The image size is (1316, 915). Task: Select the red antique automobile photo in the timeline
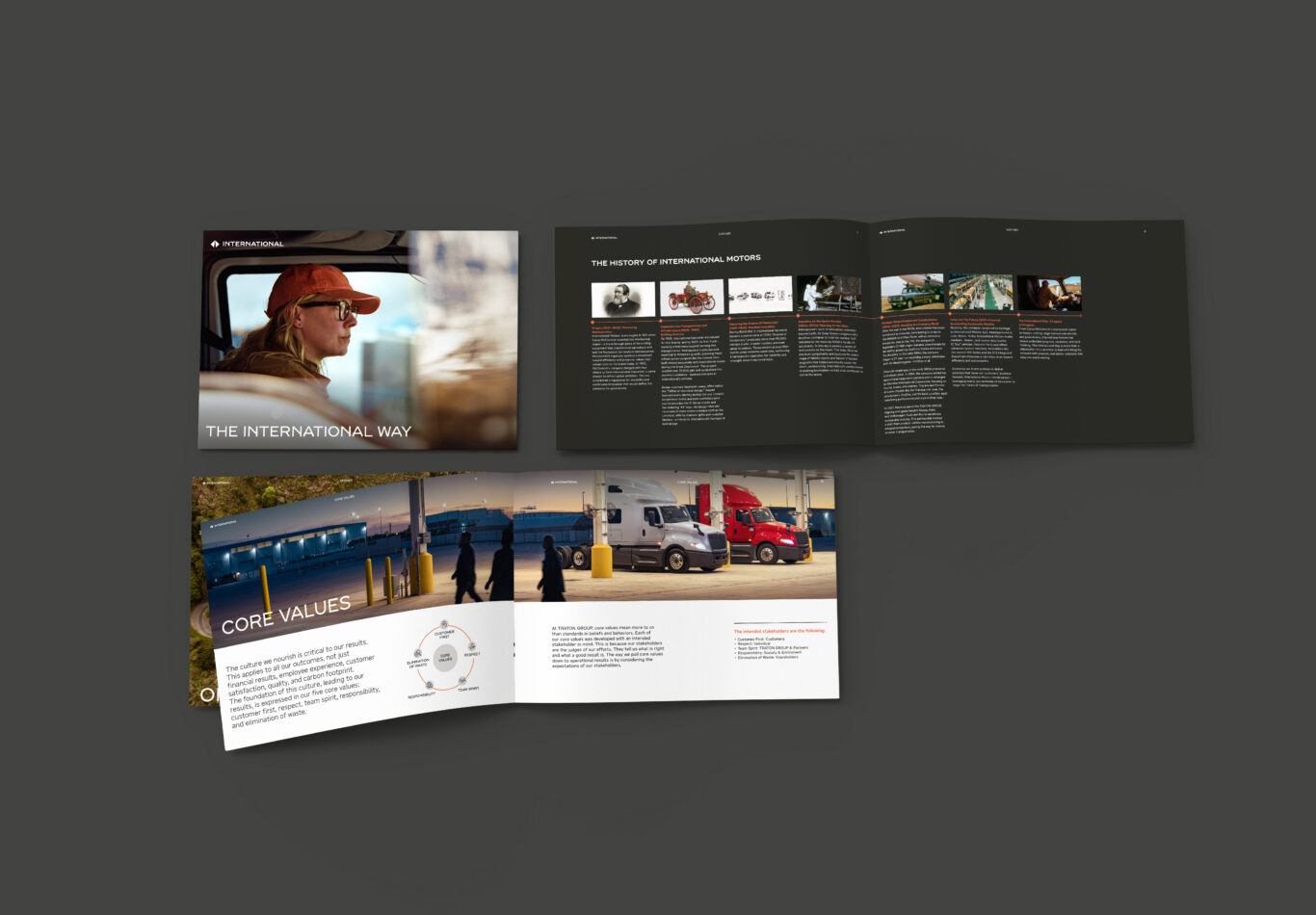pos(691,298)
